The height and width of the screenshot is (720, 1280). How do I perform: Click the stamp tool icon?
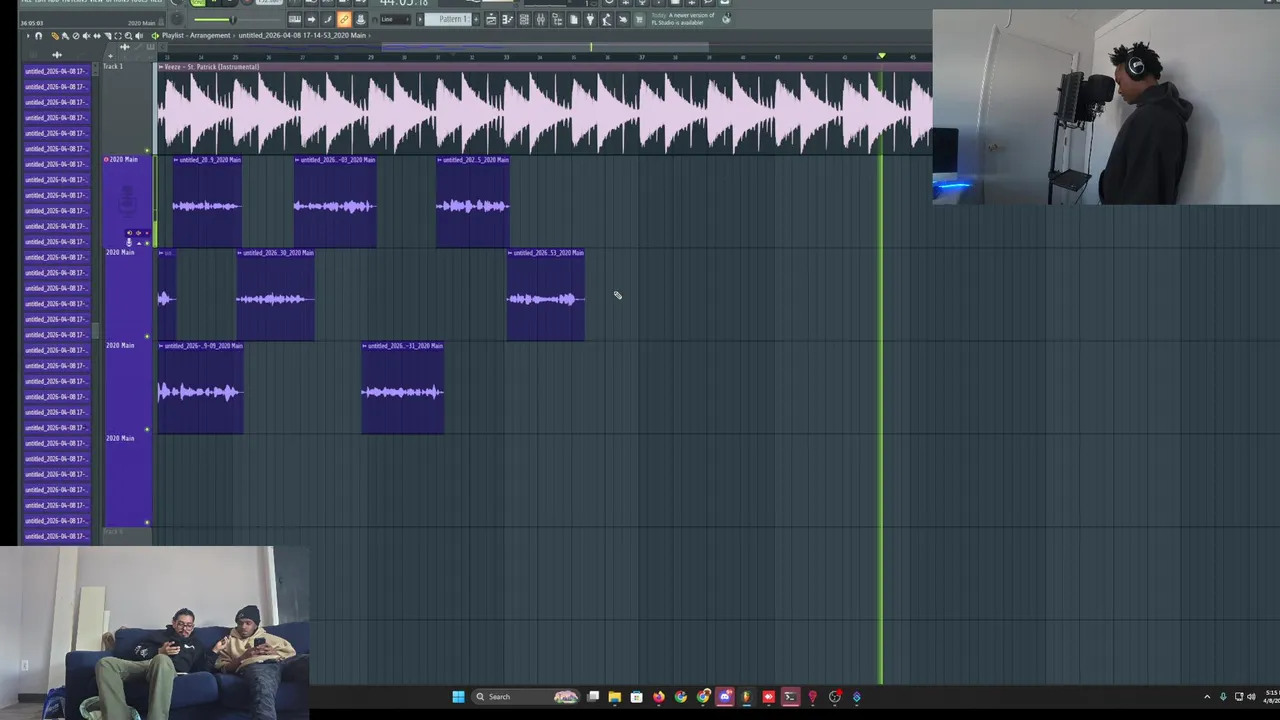[360, 19]
